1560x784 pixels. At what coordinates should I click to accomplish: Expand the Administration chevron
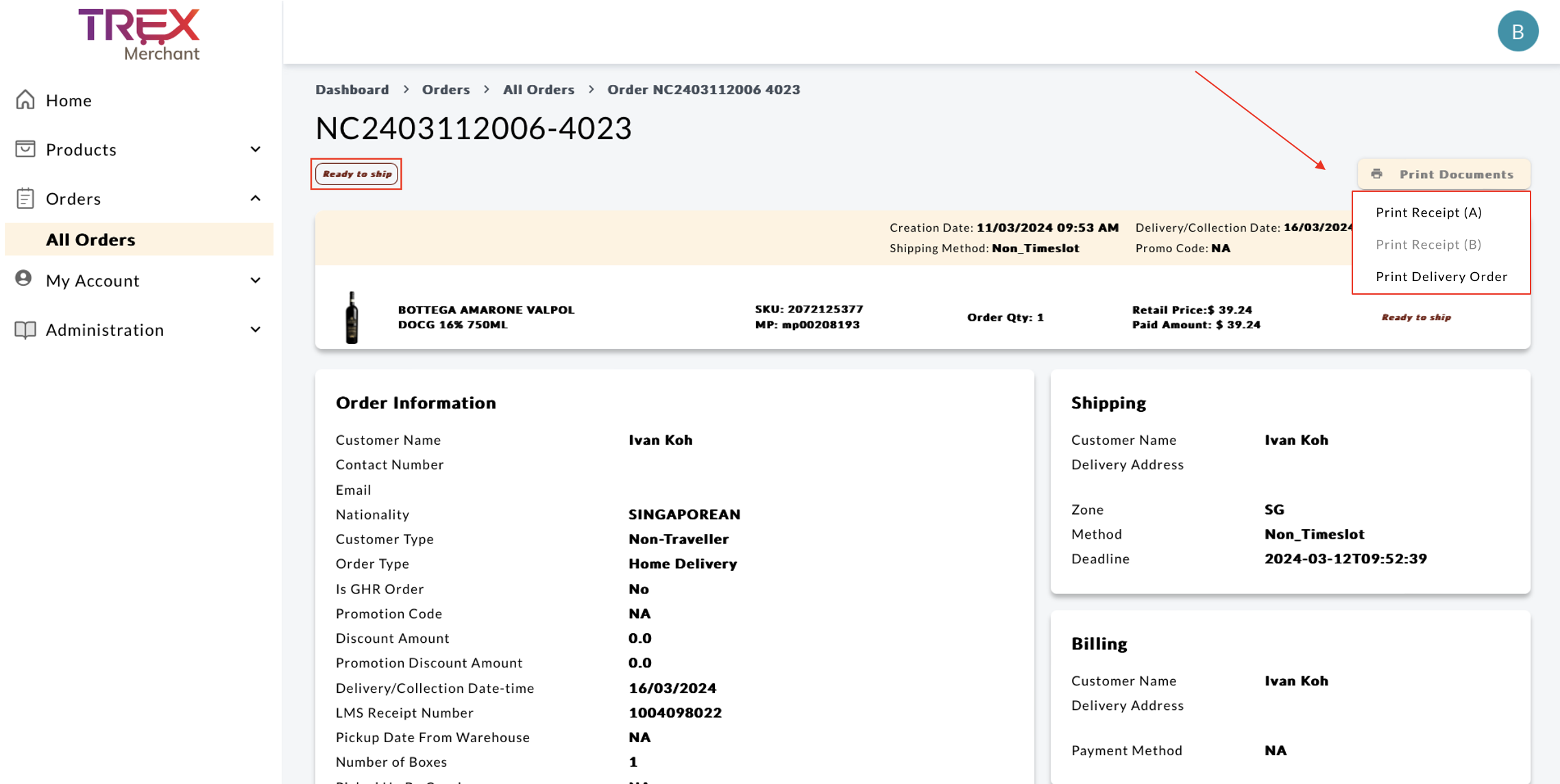(x=256, y=330)
